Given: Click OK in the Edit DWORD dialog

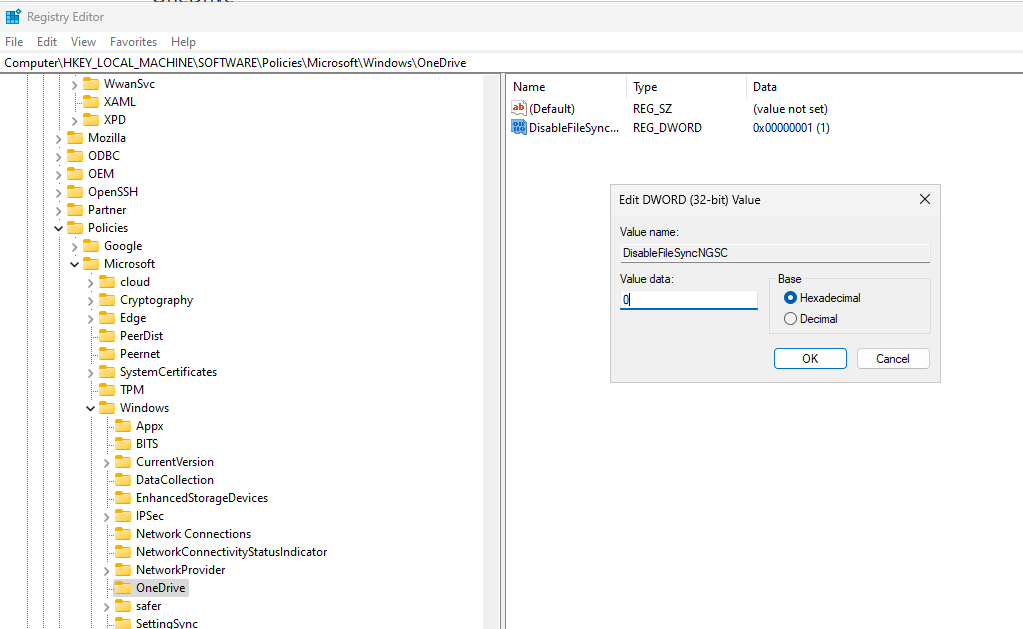Looking at the screenshot, I should (x=810, y=358).
